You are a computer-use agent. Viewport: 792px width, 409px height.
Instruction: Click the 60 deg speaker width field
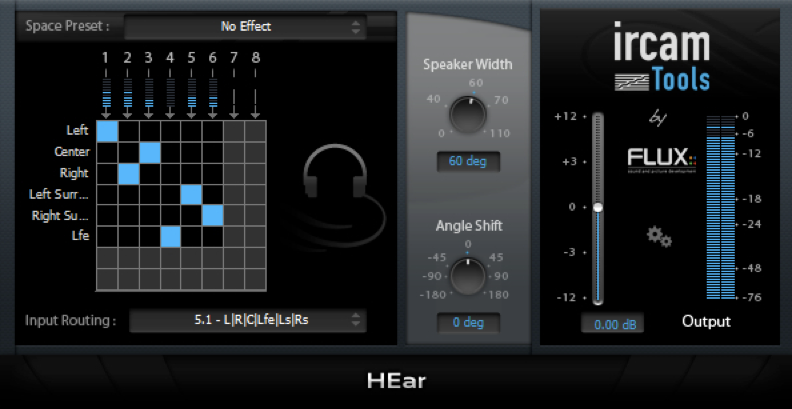click(x=467, y=160)
